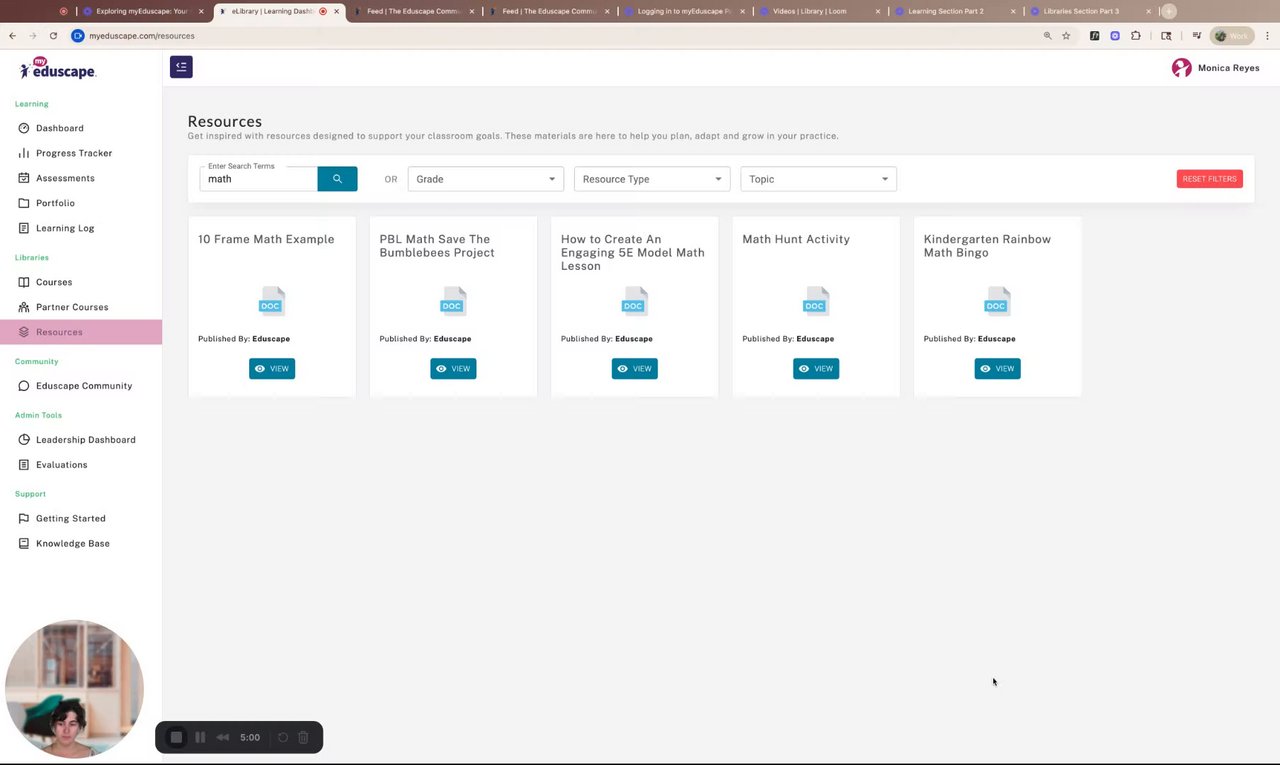Click the Loom webcam bubble

pos(74,690)
